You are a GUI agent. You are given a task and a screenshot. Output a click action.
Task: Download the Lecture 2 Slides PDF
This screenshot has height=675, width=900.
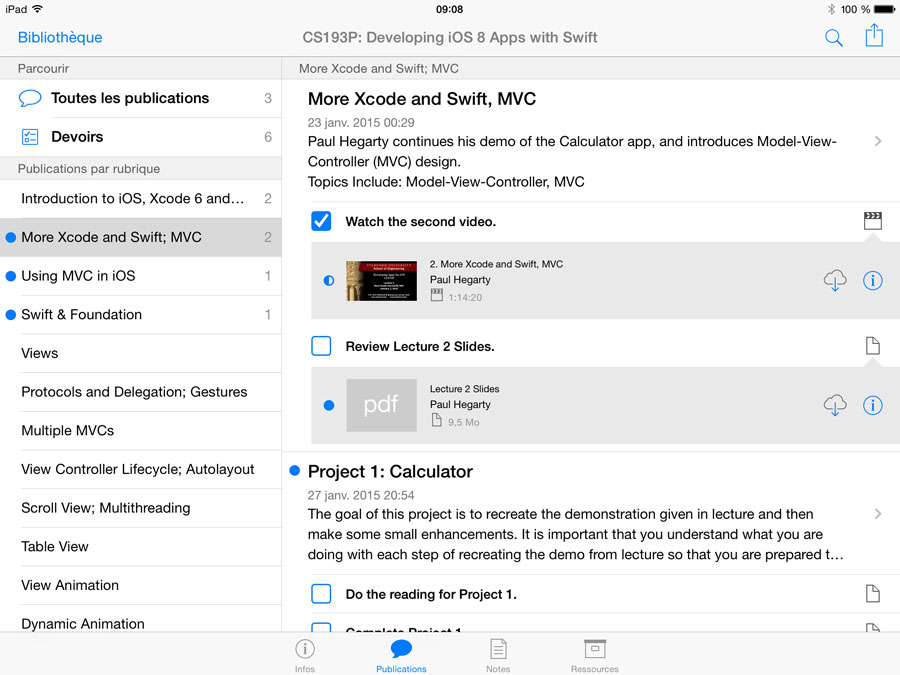[x=835, y=405]
